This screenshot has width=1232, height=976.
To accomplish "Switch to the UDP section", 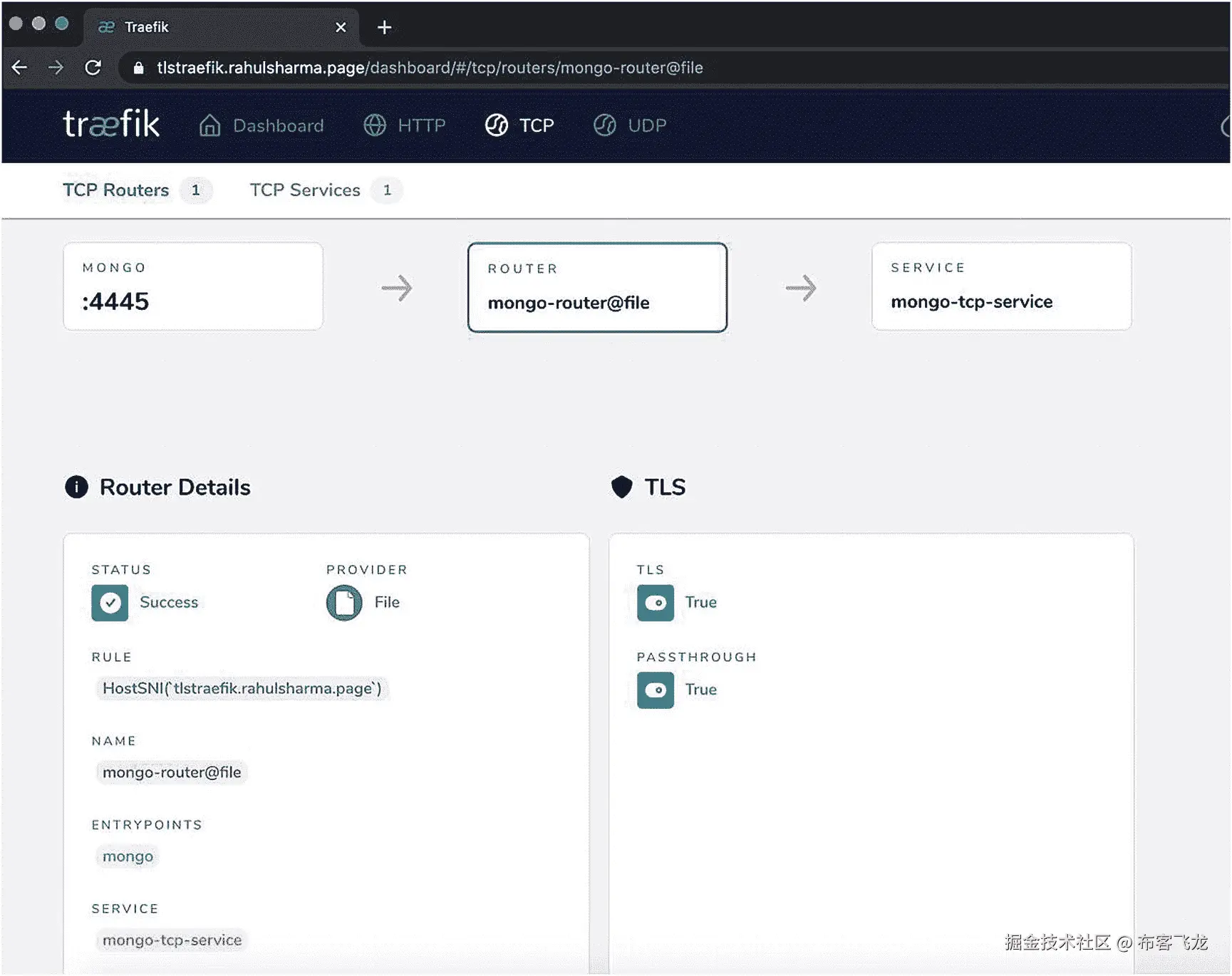I will 630,125.
